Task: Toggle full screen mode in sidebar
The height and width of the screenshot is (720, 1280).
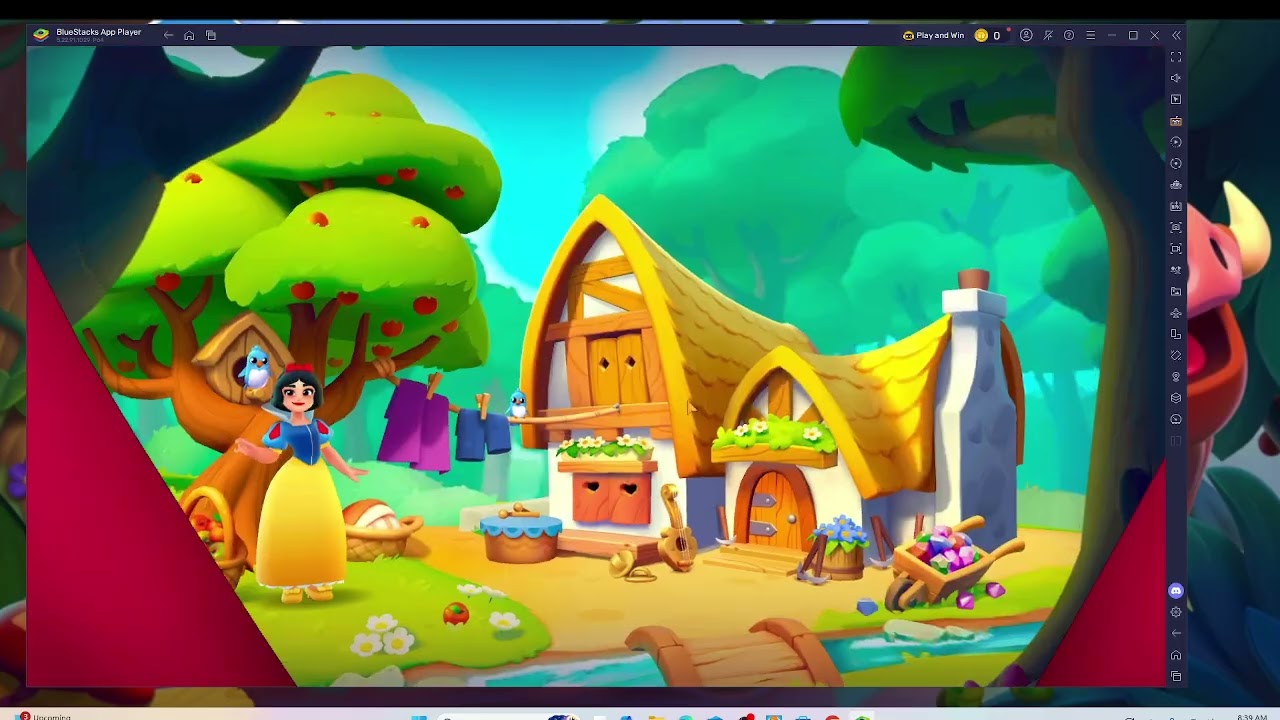Action: coord(1176,57)
